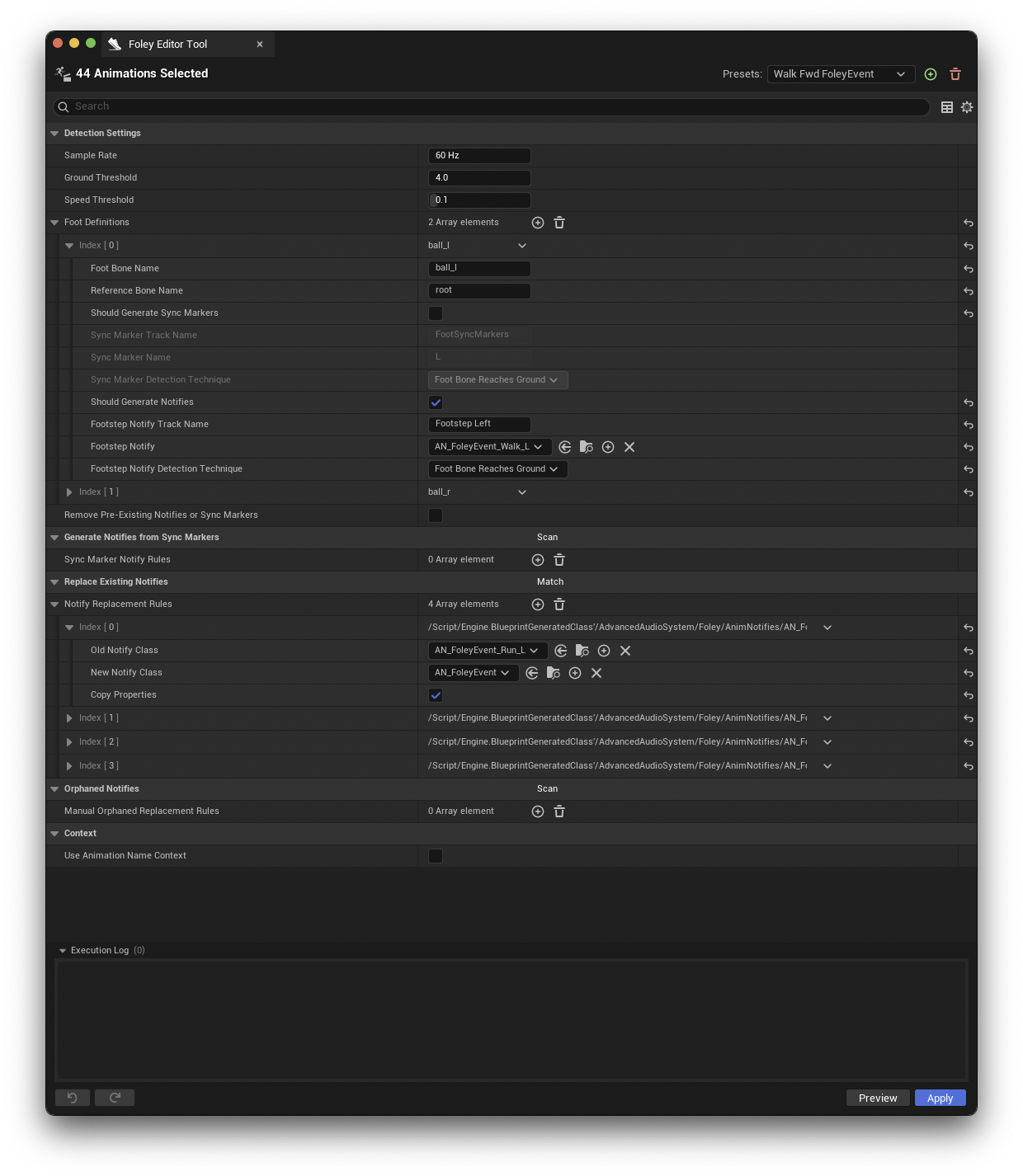Enable Should Generate Sync Markers checkbox
Viewport: 1023px width, 1176px height.
pos(436,313)
